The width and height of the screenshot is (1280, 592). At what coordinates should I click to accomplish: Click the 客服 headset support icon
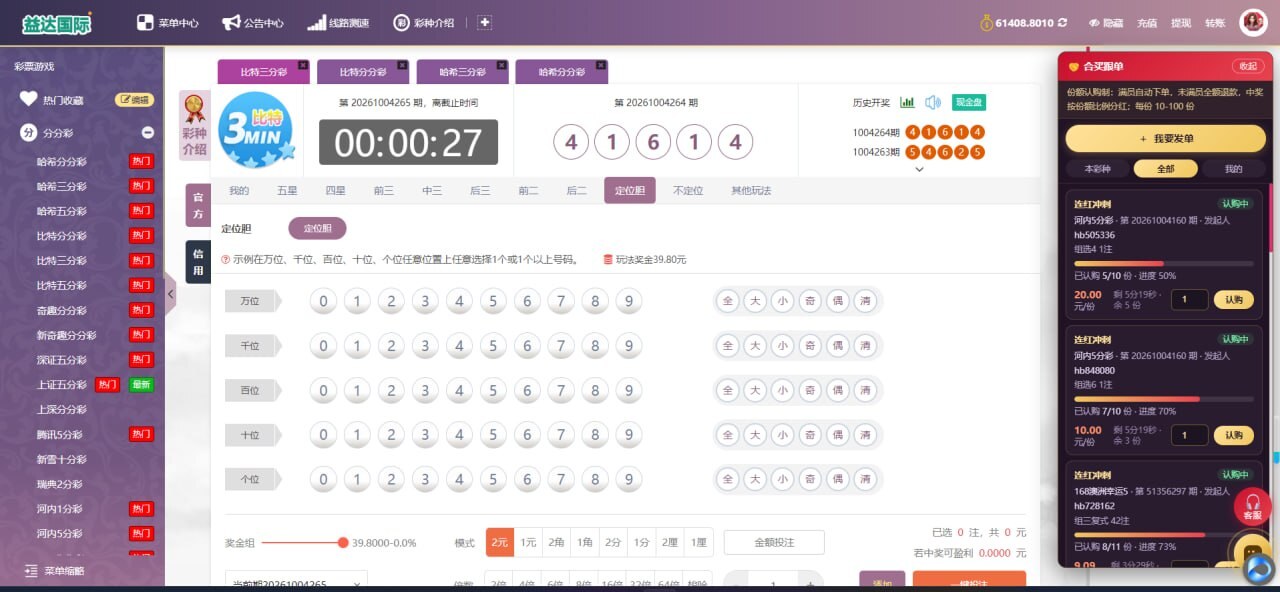coord(1252,506)
